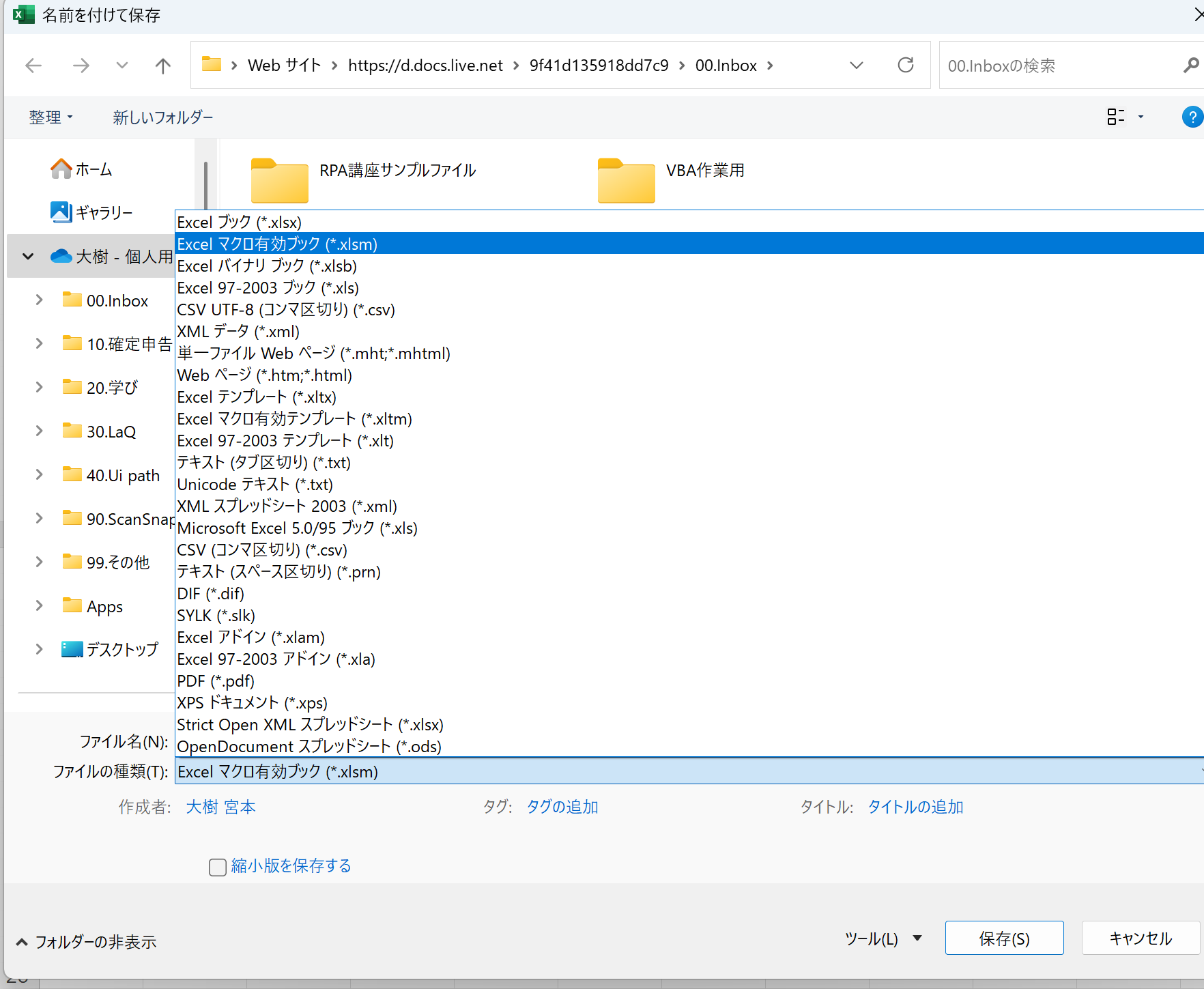
Task: Select DIF (*.dif) file type
Action: (x=689, y=593)
